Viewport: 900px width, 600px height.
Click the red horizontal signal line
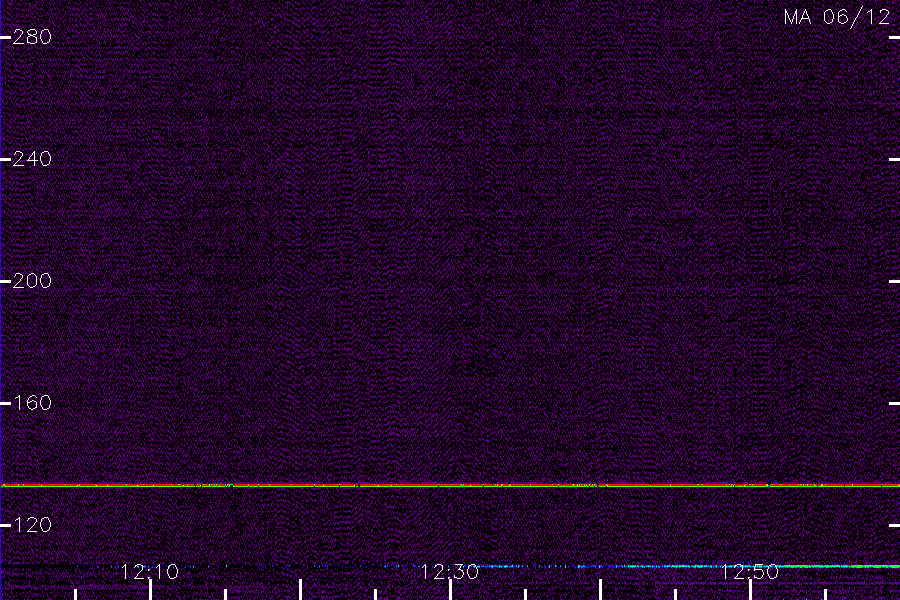click(x=450, y=486)
